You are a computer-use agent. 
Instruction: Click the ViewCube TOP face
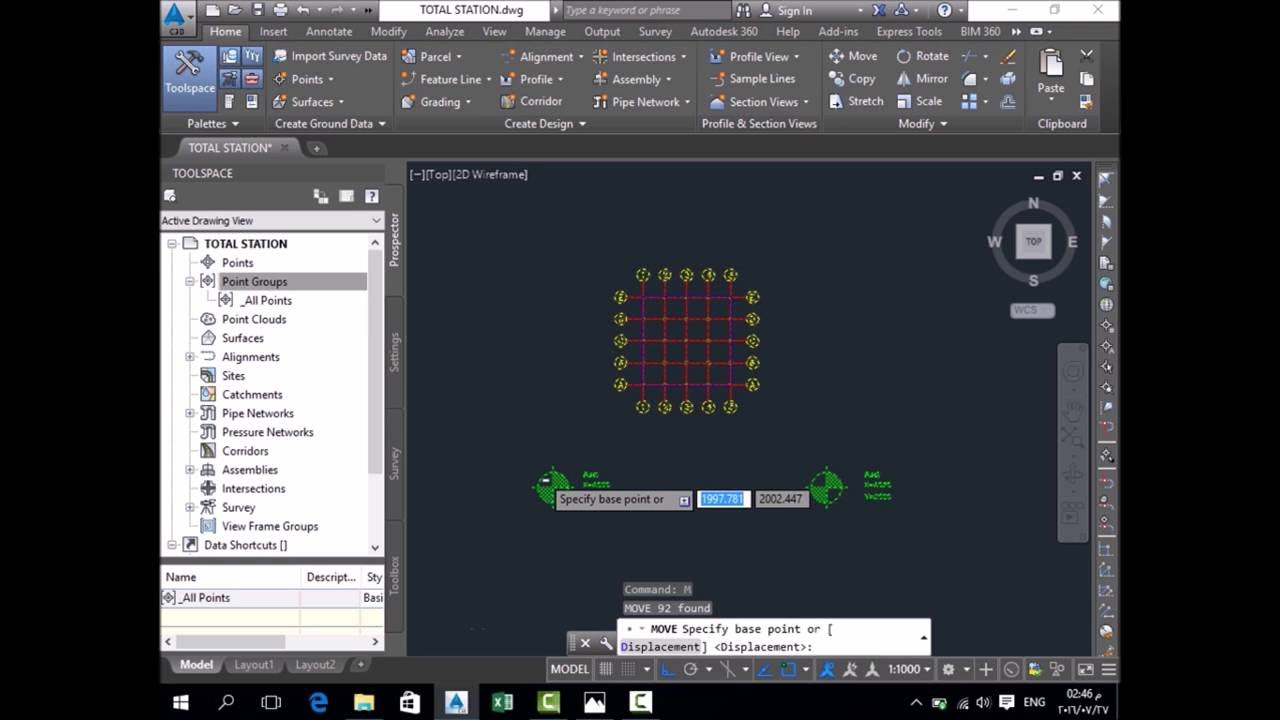(x=1033, y=241)
